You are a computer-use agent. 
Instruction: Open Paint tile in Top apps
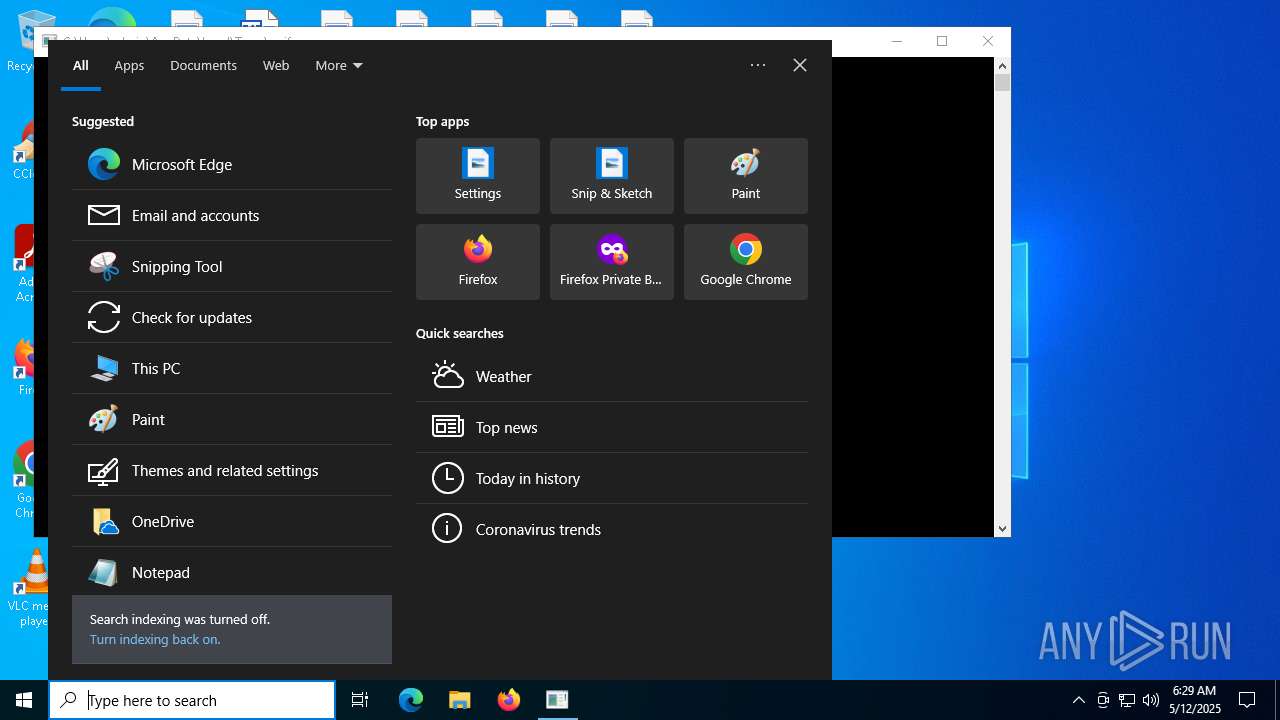coord(746,176)
